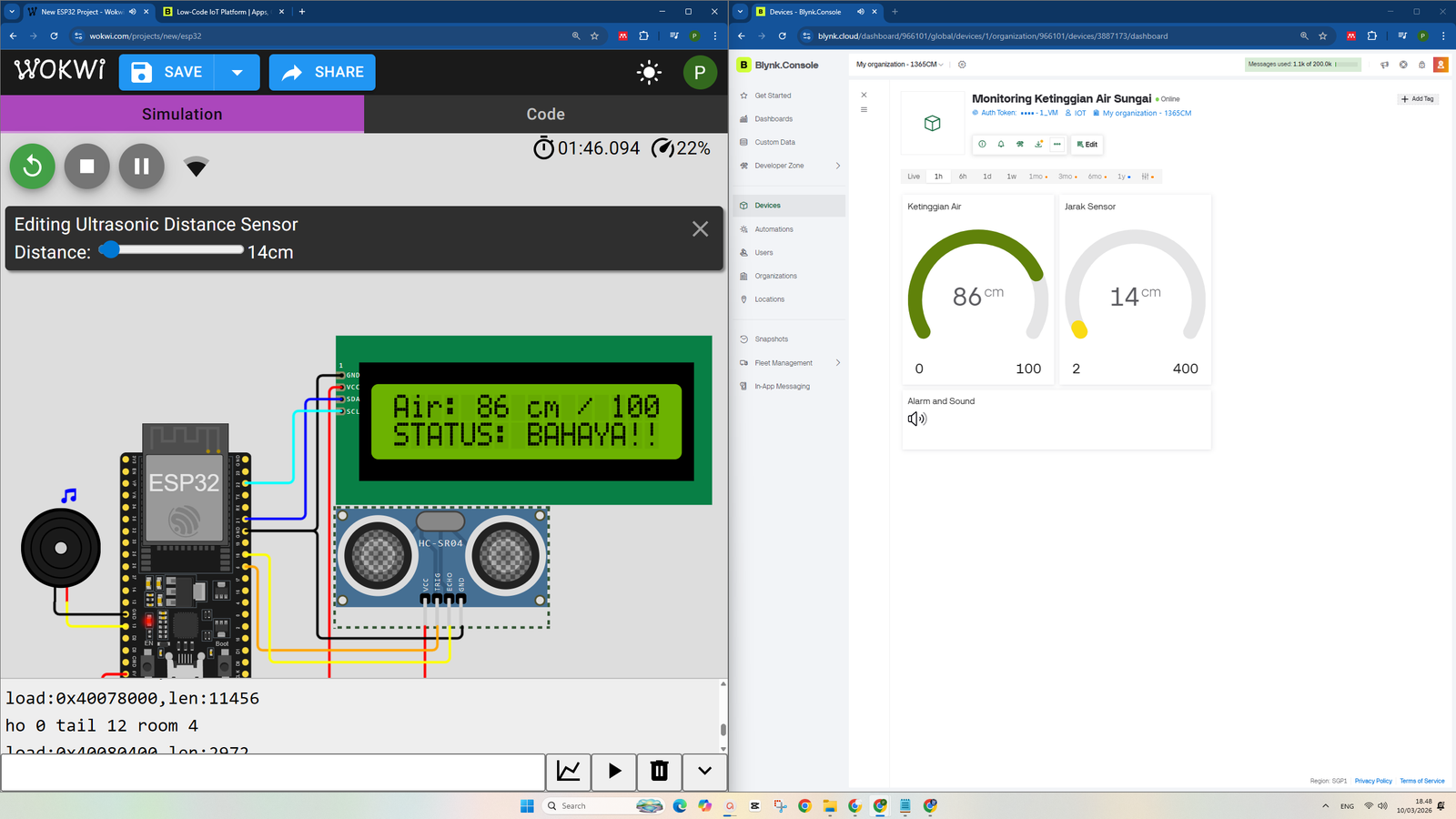Click the Alarm and Sound speaker icon
This screenshot has width=1456, height=819.
(917, 419)
